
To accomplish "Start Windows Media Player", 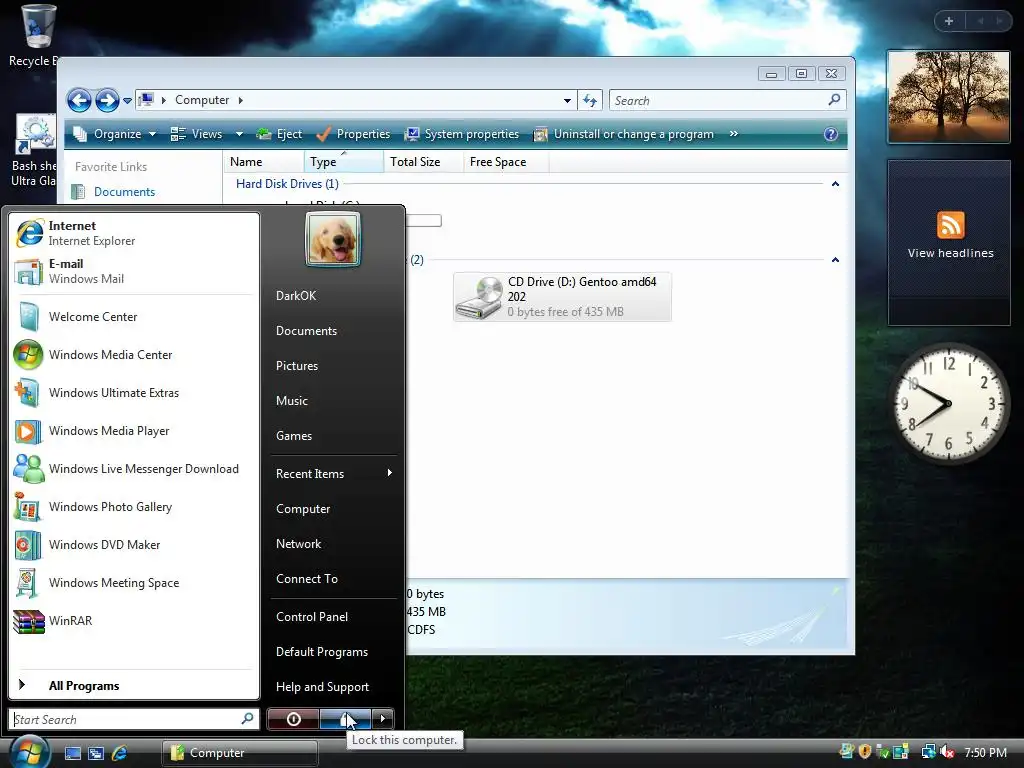I will point(134,430).
